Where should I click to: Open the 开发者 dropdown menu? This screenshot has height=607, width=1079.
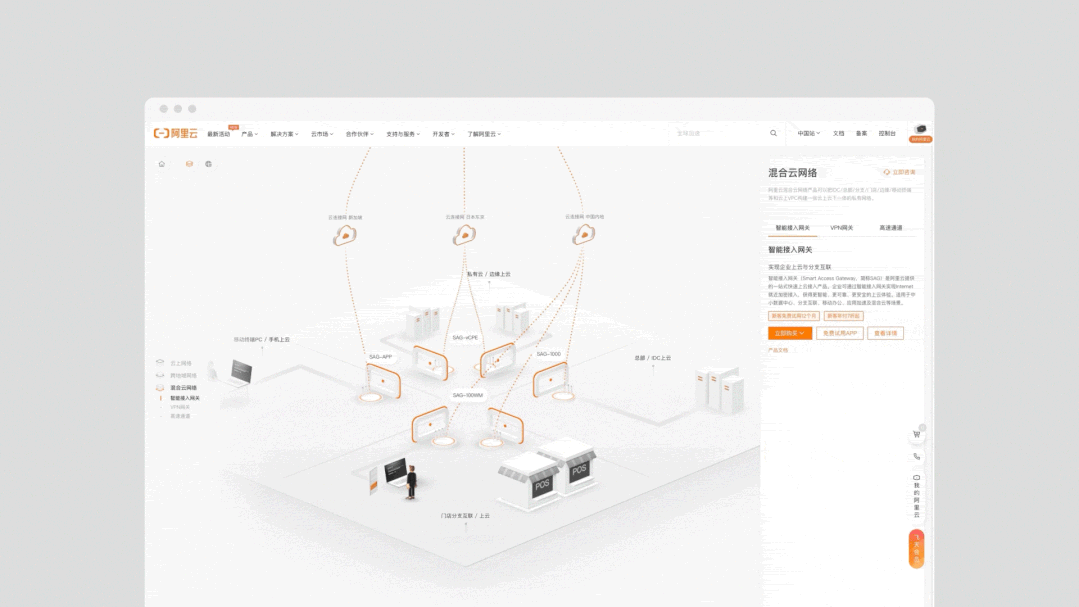[x=443, y=134]
